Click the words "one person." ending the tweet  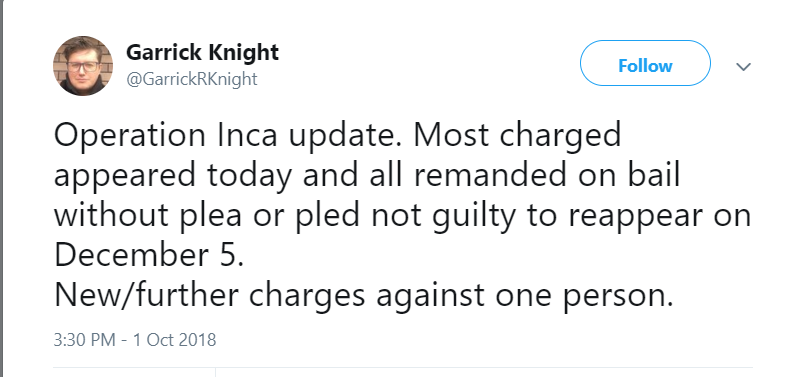[x=584, y=297]
